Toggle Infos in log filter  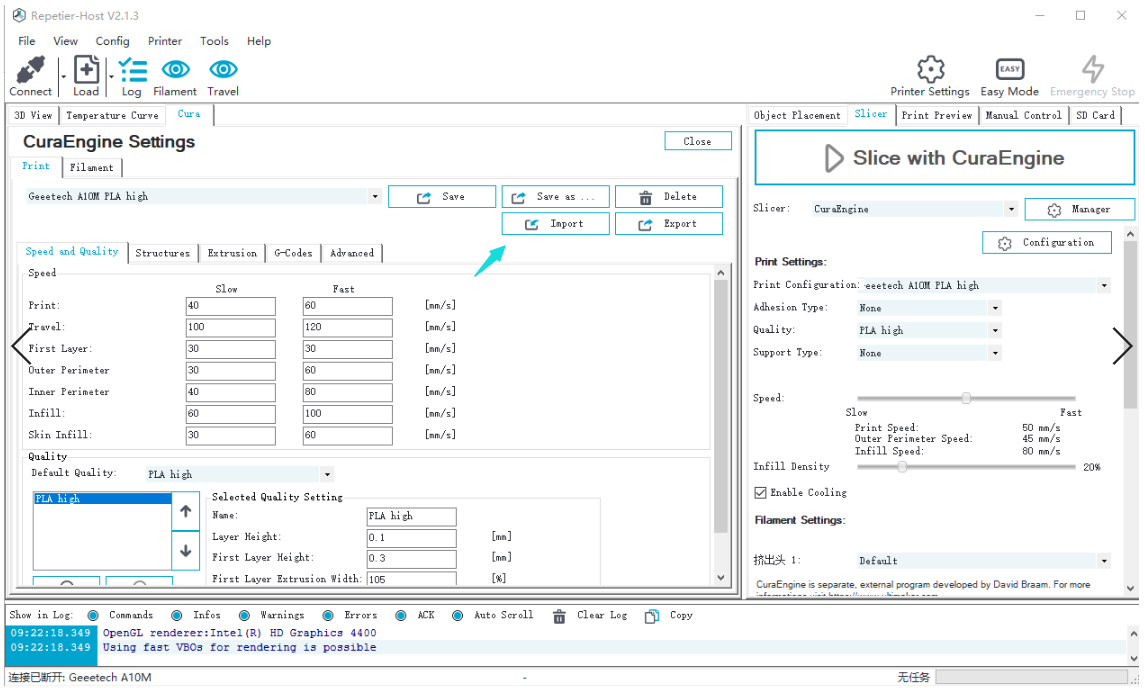[x=177, y=616]
